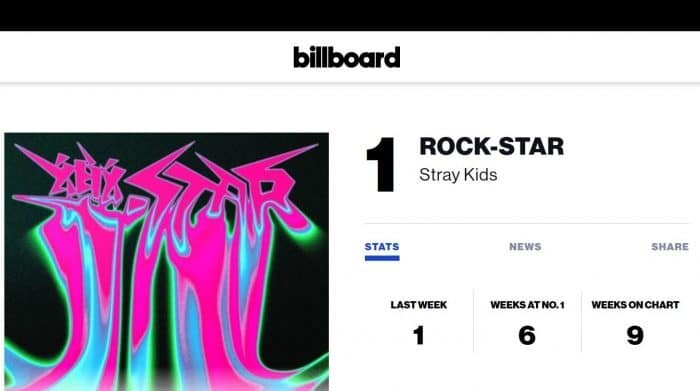Viewport: 700px width, 391px height.
Task: Select the last week value 1
Action: pos(419,335)
